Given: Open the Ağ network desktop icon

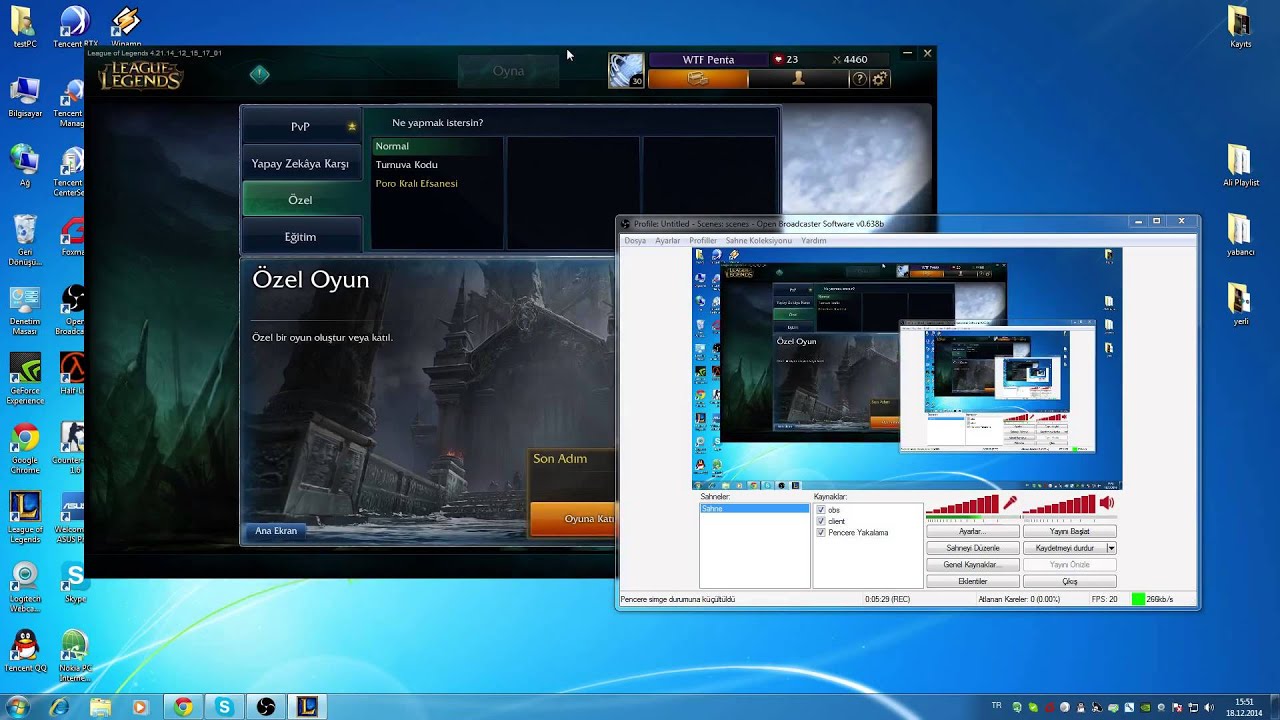Looking at the screenshot, I should (x=25, y=166).
